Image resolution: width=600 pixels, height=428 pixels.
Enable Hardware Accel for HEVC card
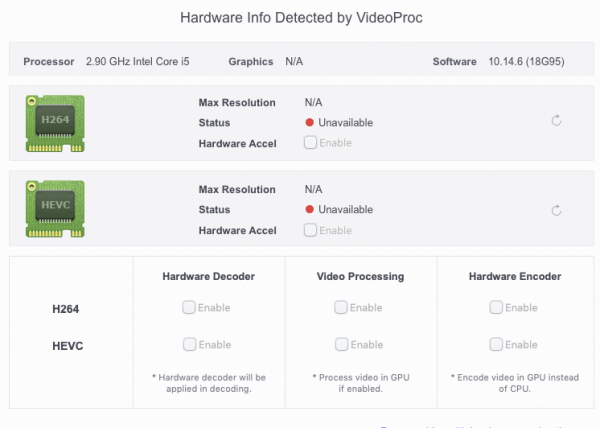click(311, 230)
